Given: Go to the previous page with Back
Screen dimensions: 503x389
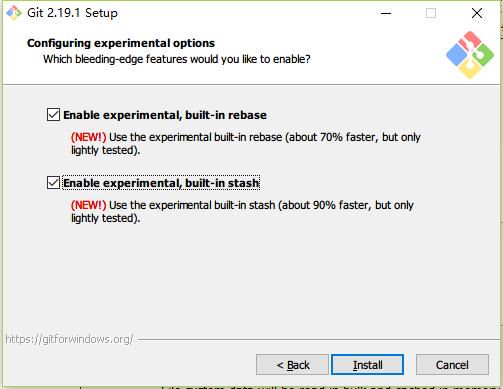Looking at the screenshot, I should point(292,365).
